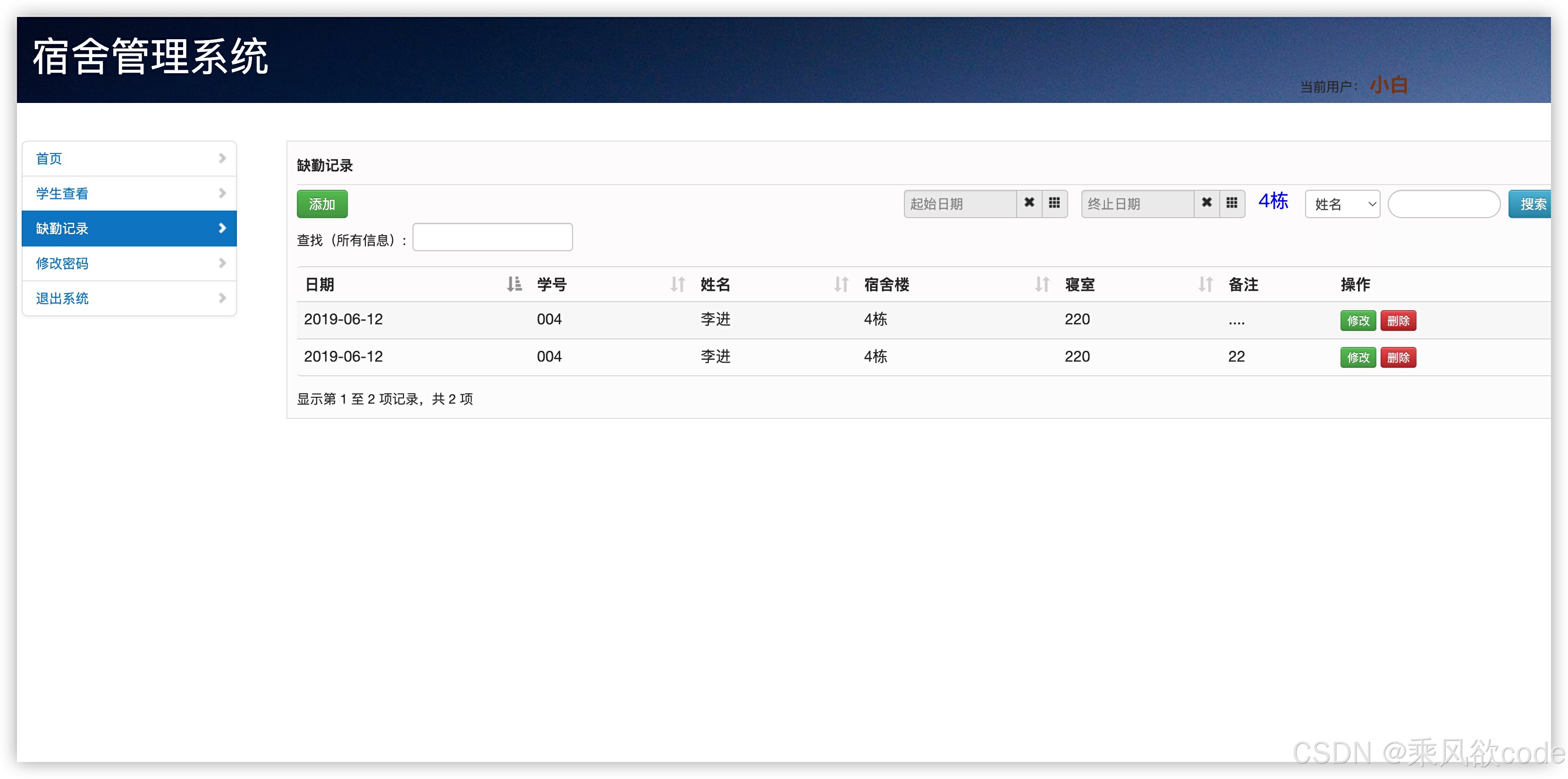Sort table by 学号 column icon

(x=677, y=284)
